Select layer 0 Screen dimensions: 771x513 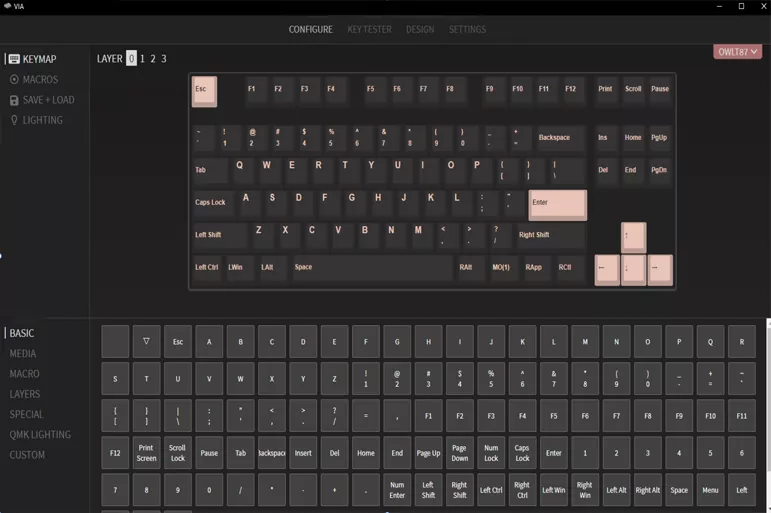(x=131, y=59)
